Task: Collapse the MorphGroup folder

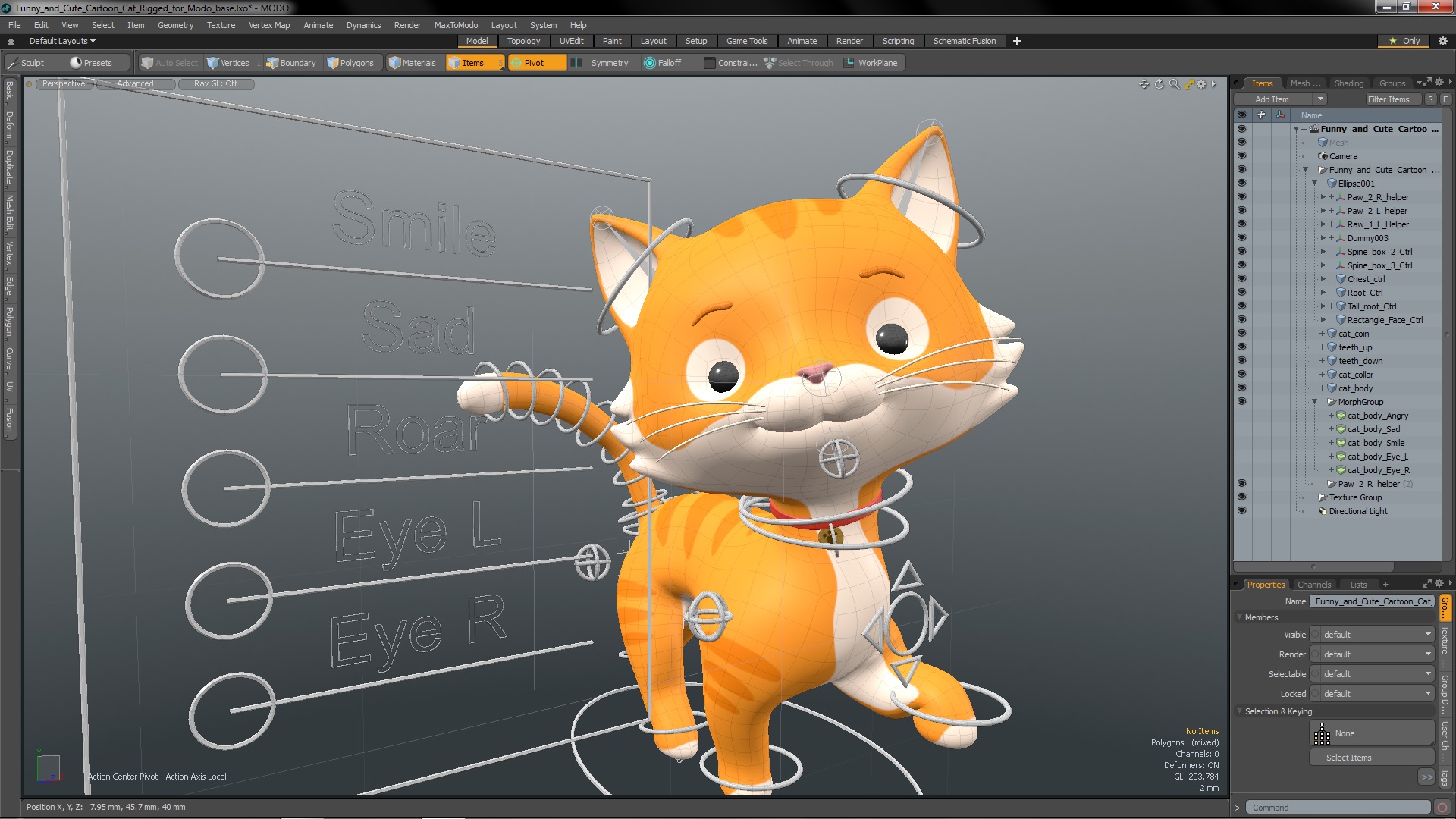Action: click(1315, 402)
